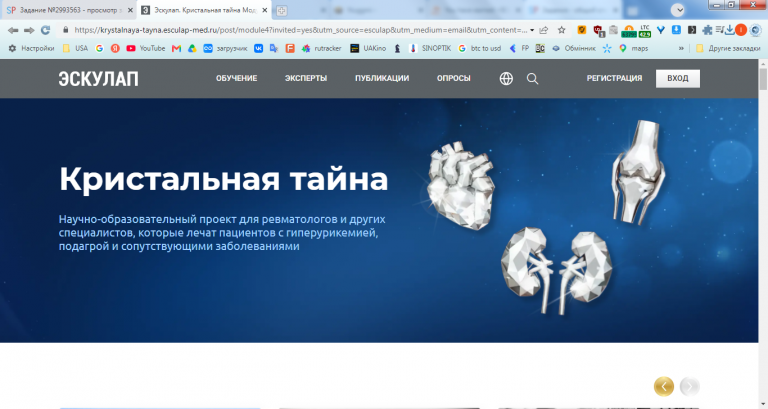
Task: Open the Gmail bookmark icon
Action: [x=176, y=48]
